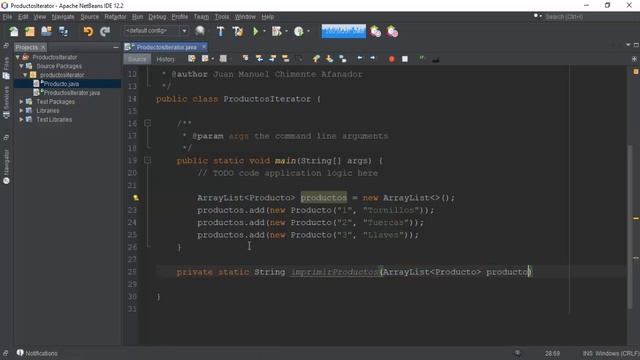Viewport: 640px width, 360px height.
Task: Open the Profile Project dropdown arrow
Action: coord(308,31)
